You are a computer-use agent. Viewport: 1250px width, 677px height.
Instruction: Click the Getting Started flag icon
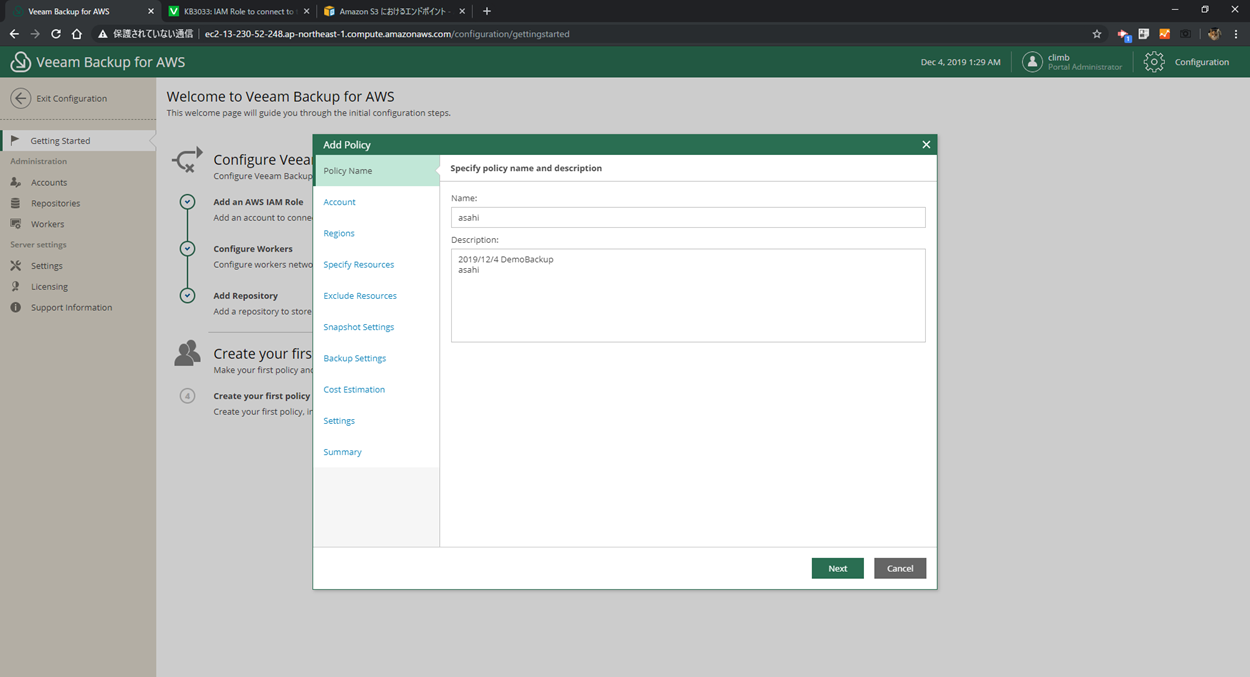tap(15, 140)
